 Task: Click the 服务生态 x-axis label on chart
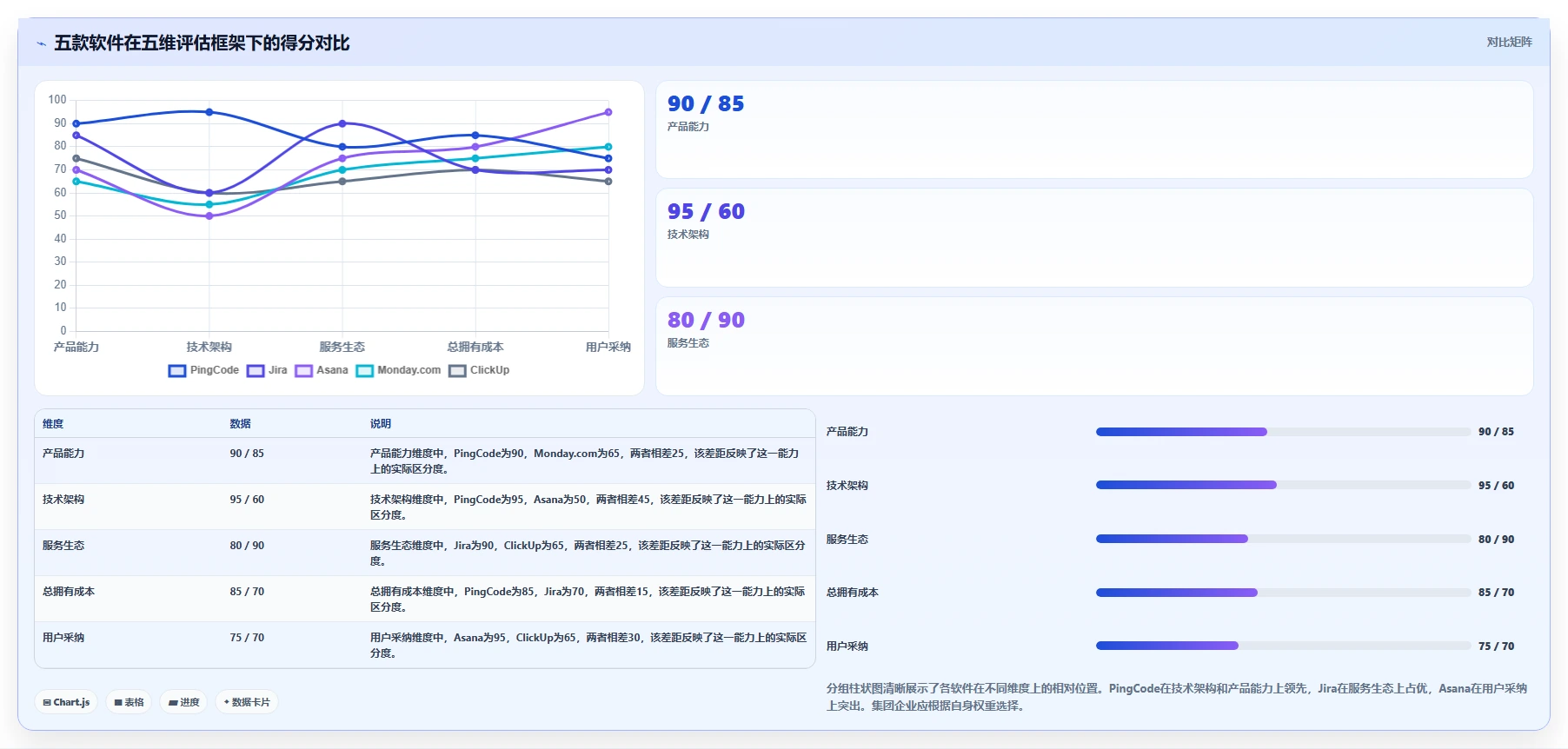click(x=342, y=347)
